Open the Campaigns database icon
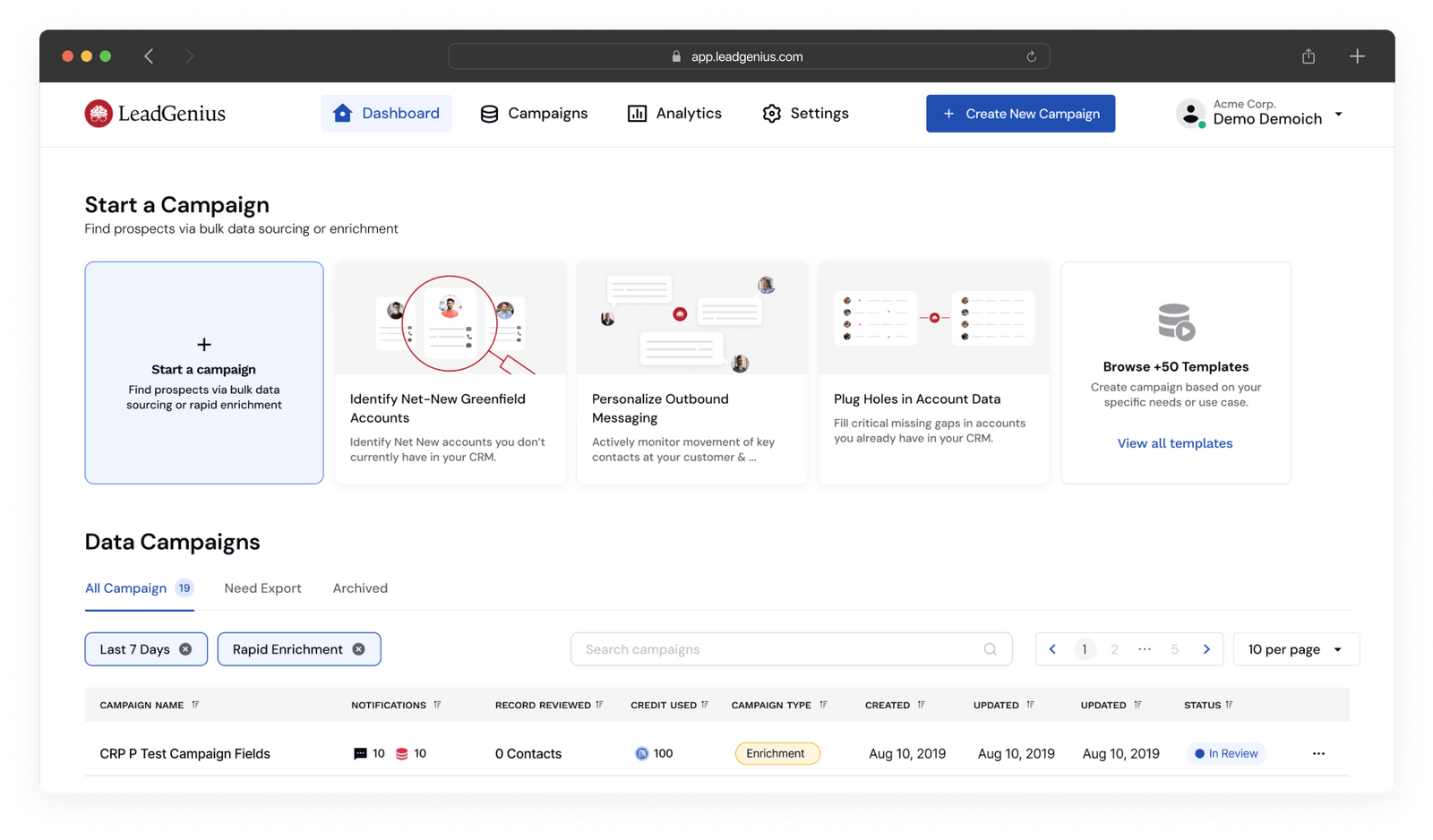The height and width of the screenshot is (840, 1433). coord(488,113)
